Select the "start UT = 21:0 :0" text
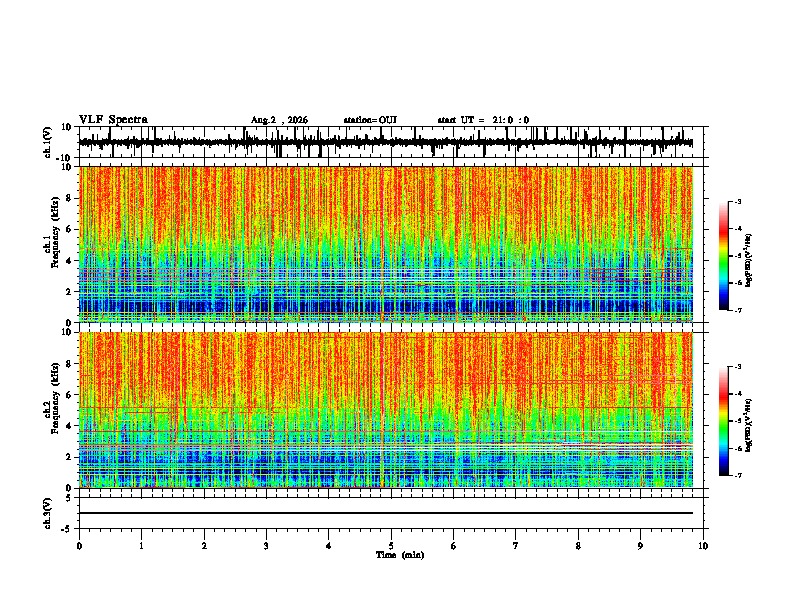The width and height of the screenshot is (792, 612). [x=483, y=120]
